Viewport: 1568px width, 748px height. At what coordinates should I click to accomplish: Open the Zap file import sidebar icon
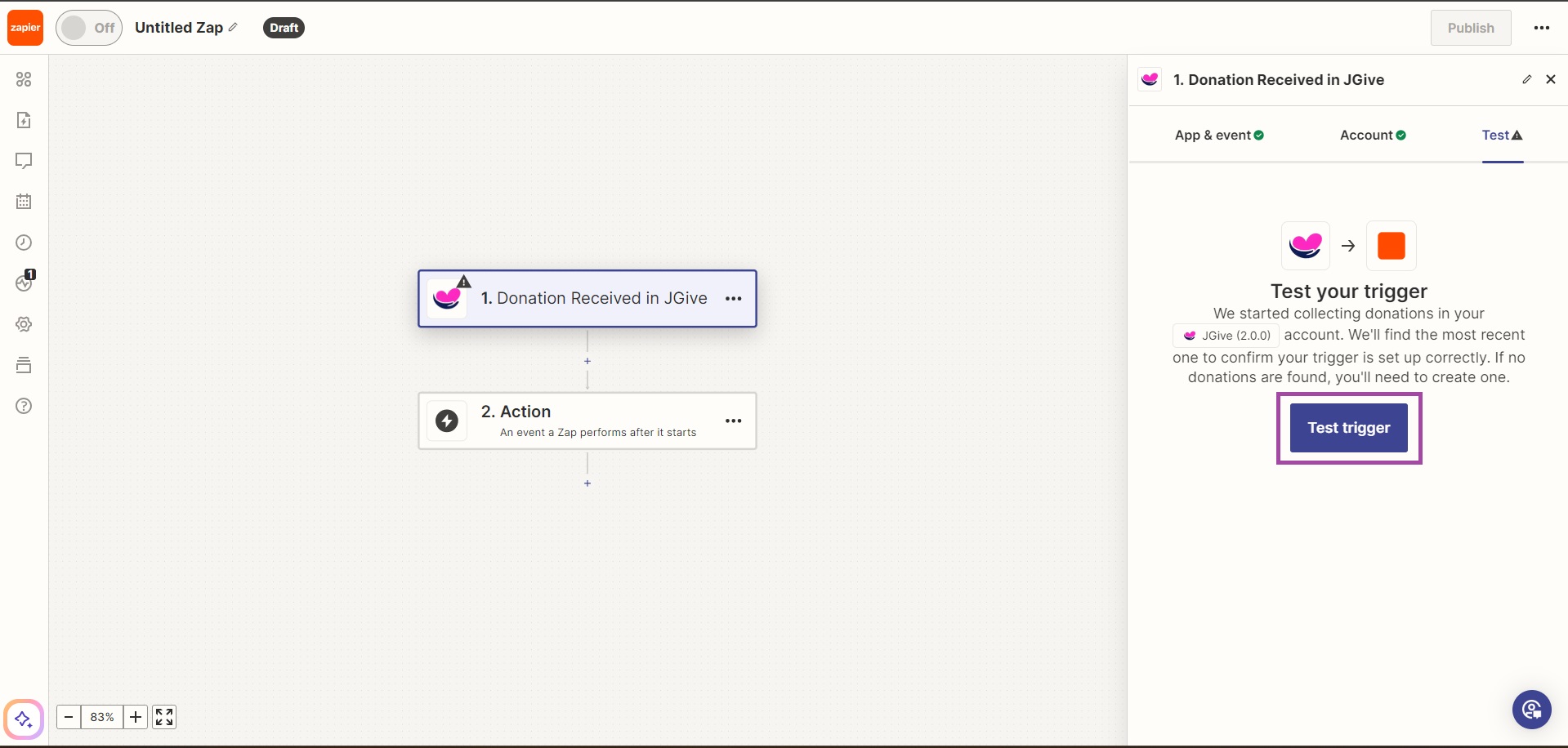coord(24,120)
